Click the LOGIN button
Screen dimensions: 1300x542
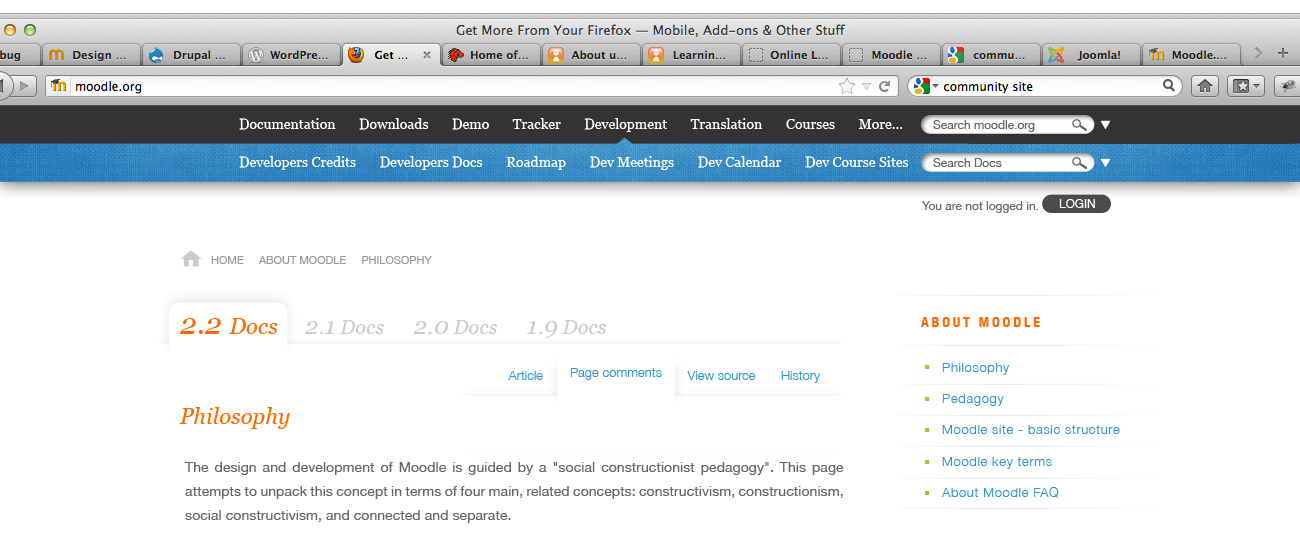click(1076, 204)
